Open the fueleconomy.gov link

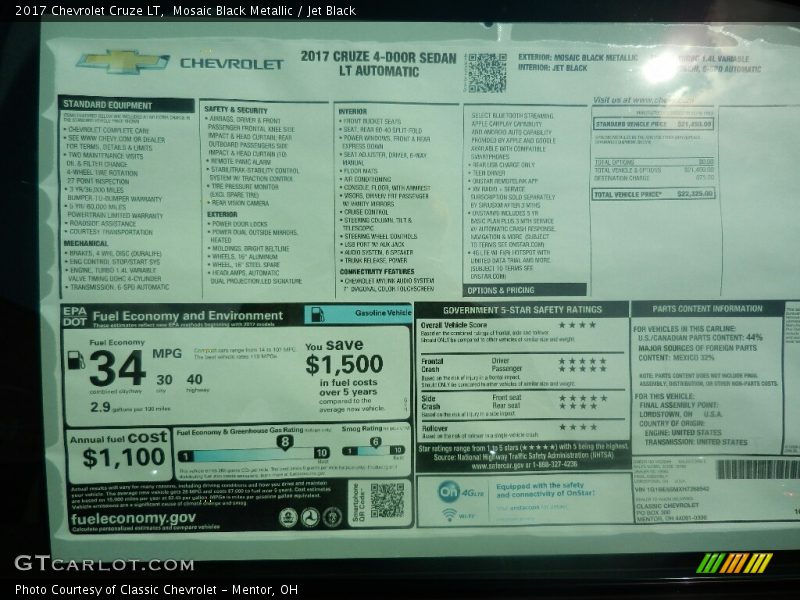coord(133,518)
